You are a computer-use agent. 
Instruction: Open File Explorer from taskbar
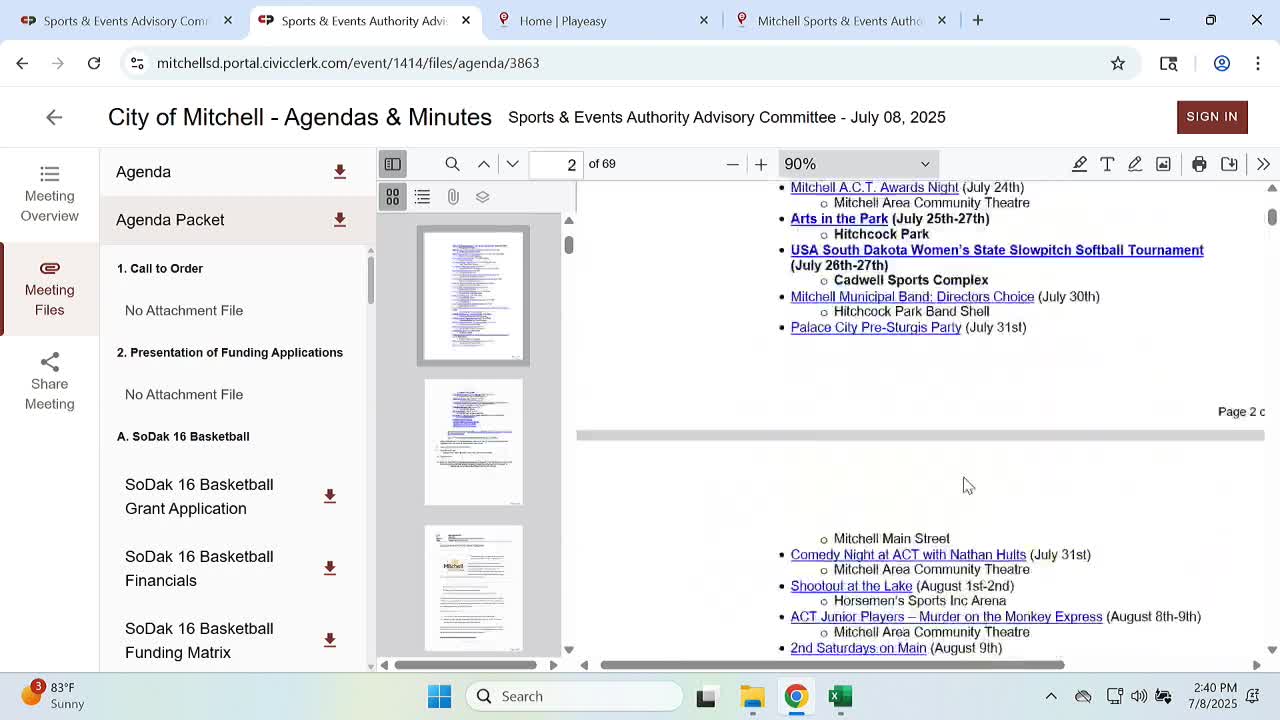coord(752,696)
